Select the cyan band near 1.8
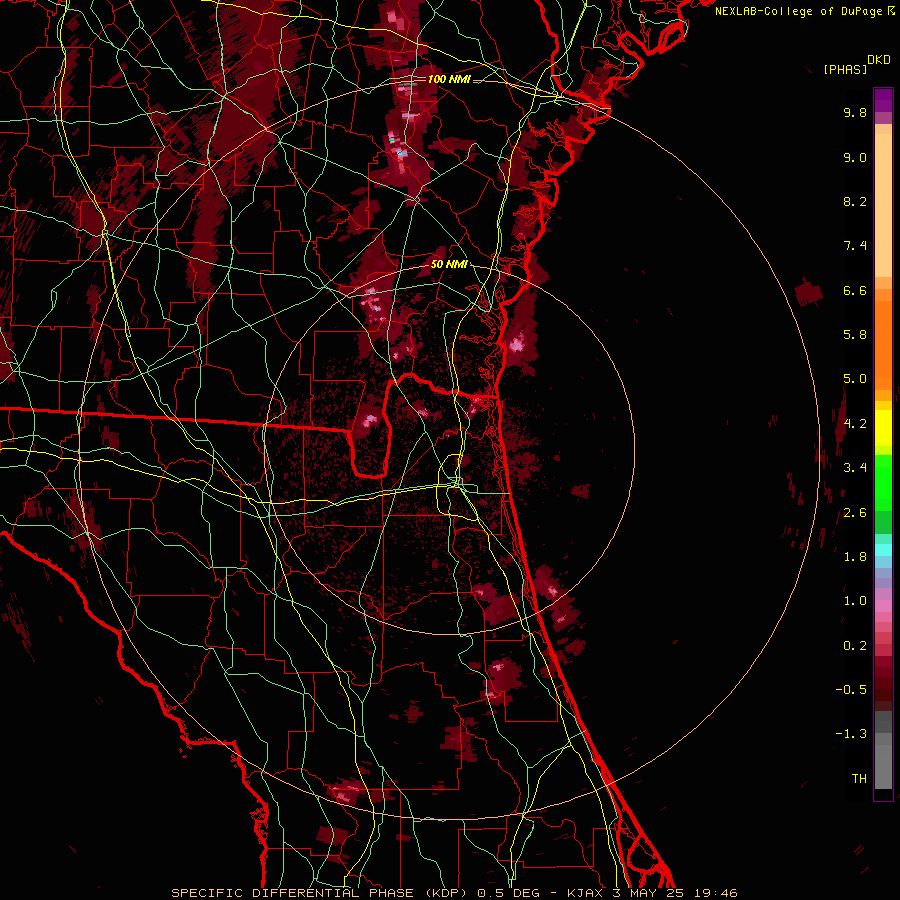This screenshot has height=900, width=900. tap(883, 550)
